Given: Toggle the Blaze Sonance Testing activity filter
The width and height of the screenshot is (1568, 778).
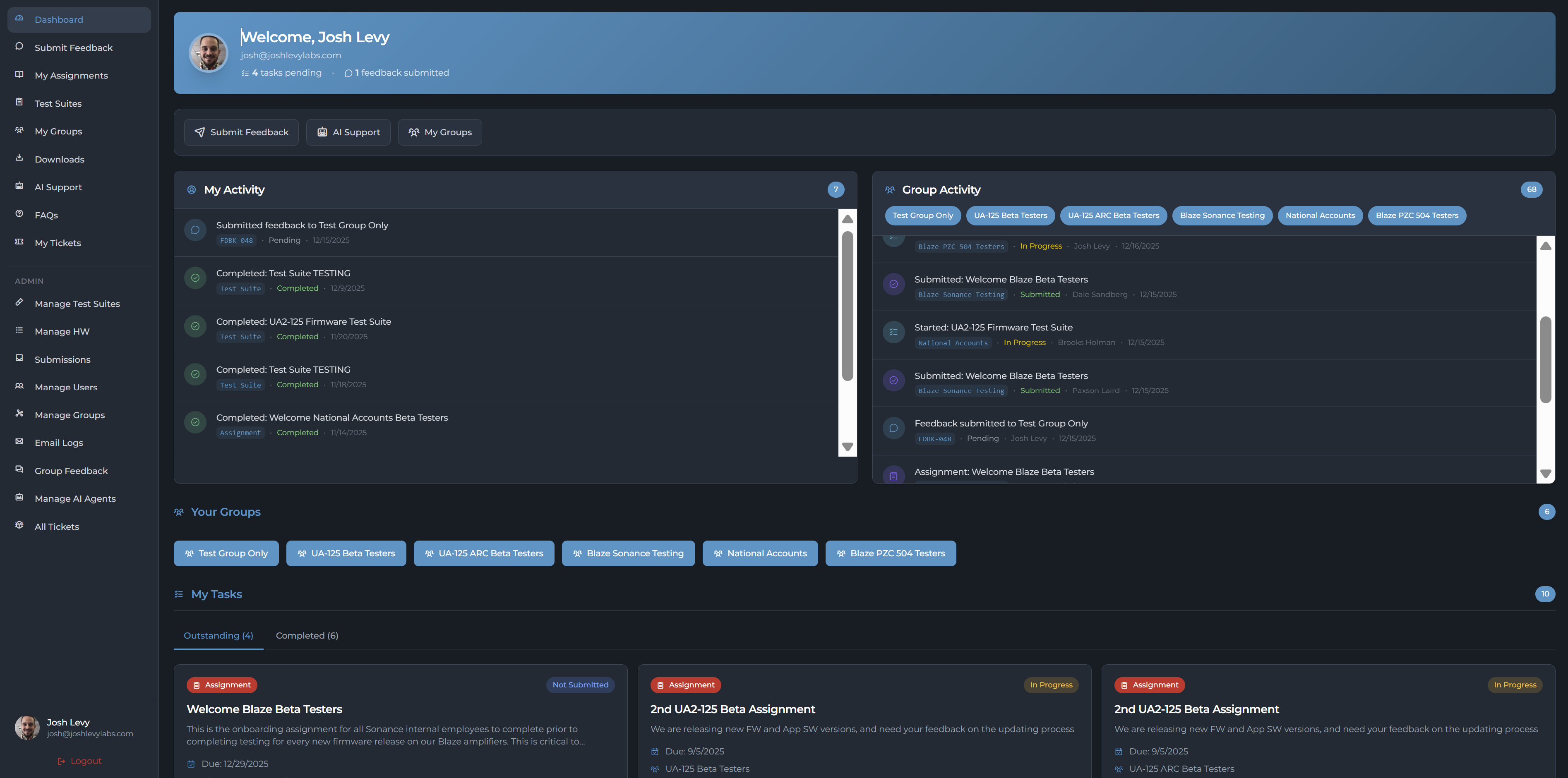Looking at the screenshot, I should point(1222,215).
